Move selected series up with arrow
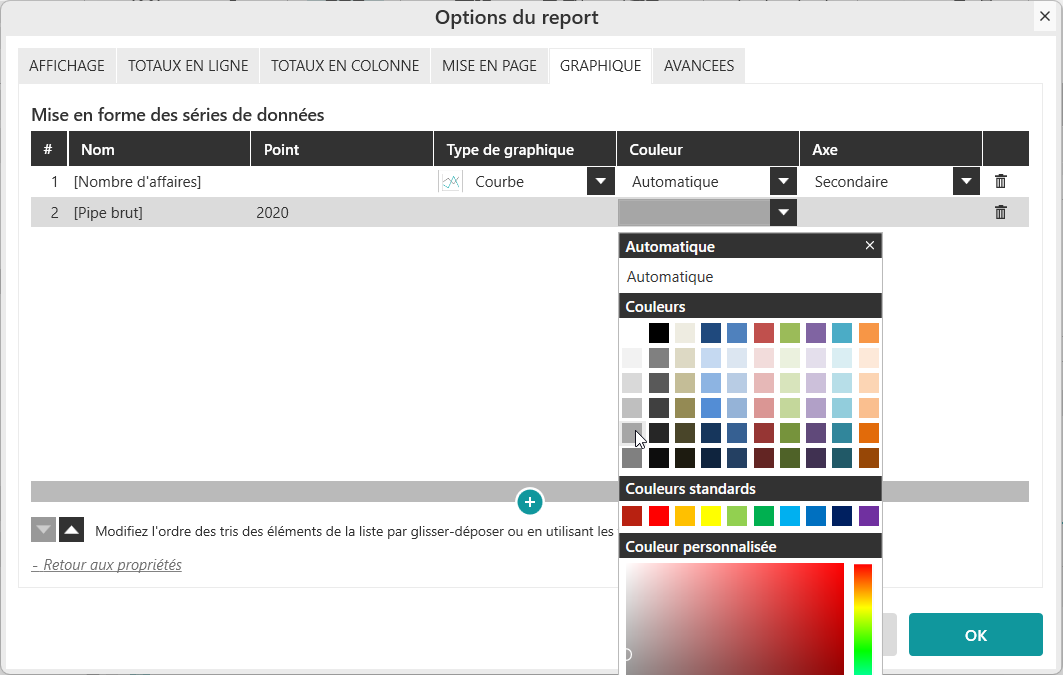 click(x=71, y=530)
